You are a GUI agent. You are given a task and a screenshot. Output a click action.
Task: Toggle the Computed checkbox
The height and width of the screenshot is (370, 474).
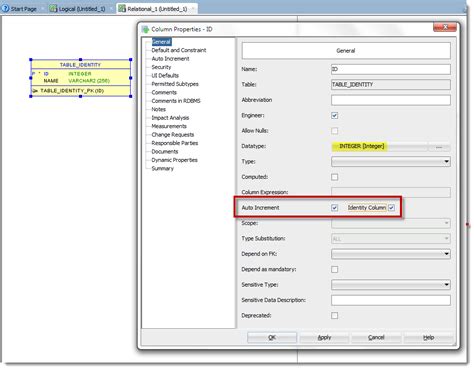pos(335,177)
